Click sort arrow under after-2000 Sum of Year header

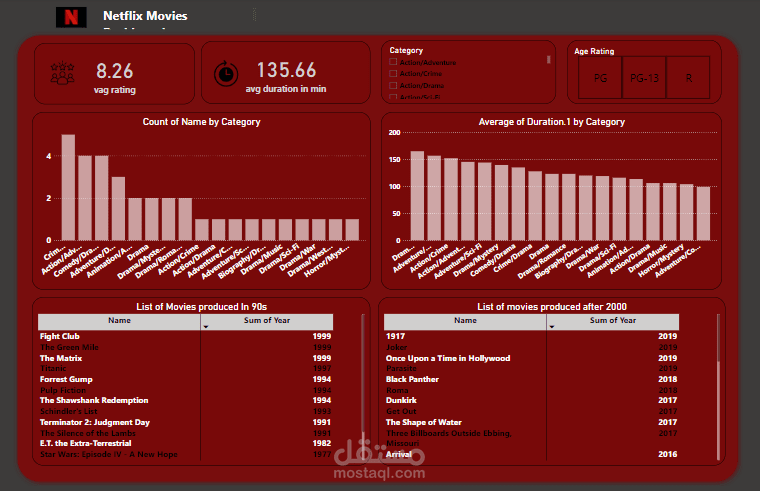tap(552, 327)
